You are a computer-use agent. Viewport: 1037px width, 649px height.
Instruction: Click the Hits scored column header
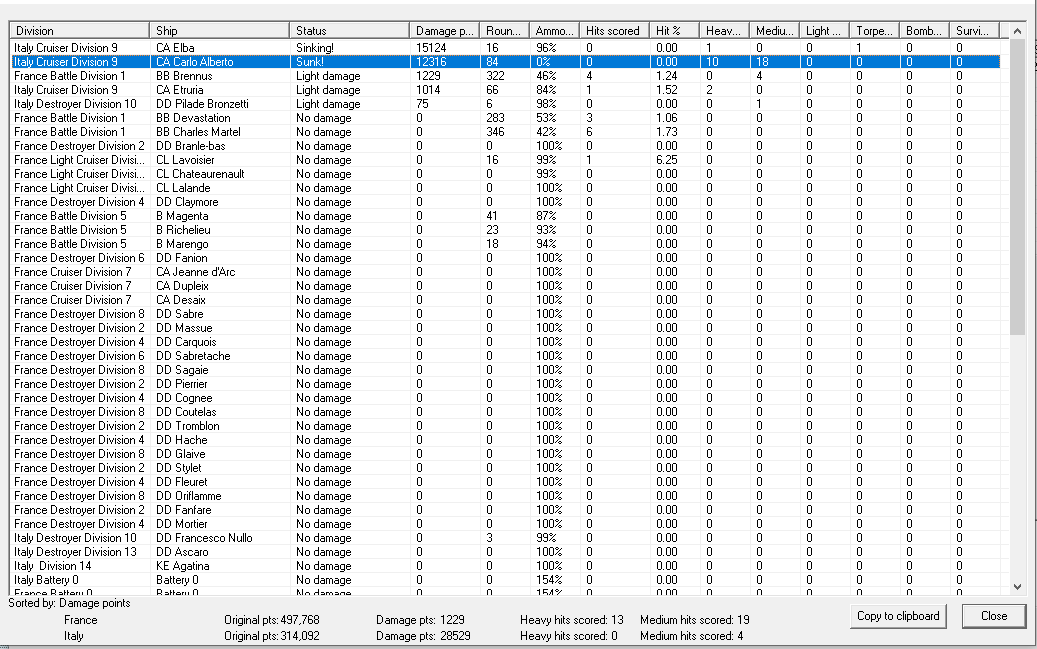[612, 31]
